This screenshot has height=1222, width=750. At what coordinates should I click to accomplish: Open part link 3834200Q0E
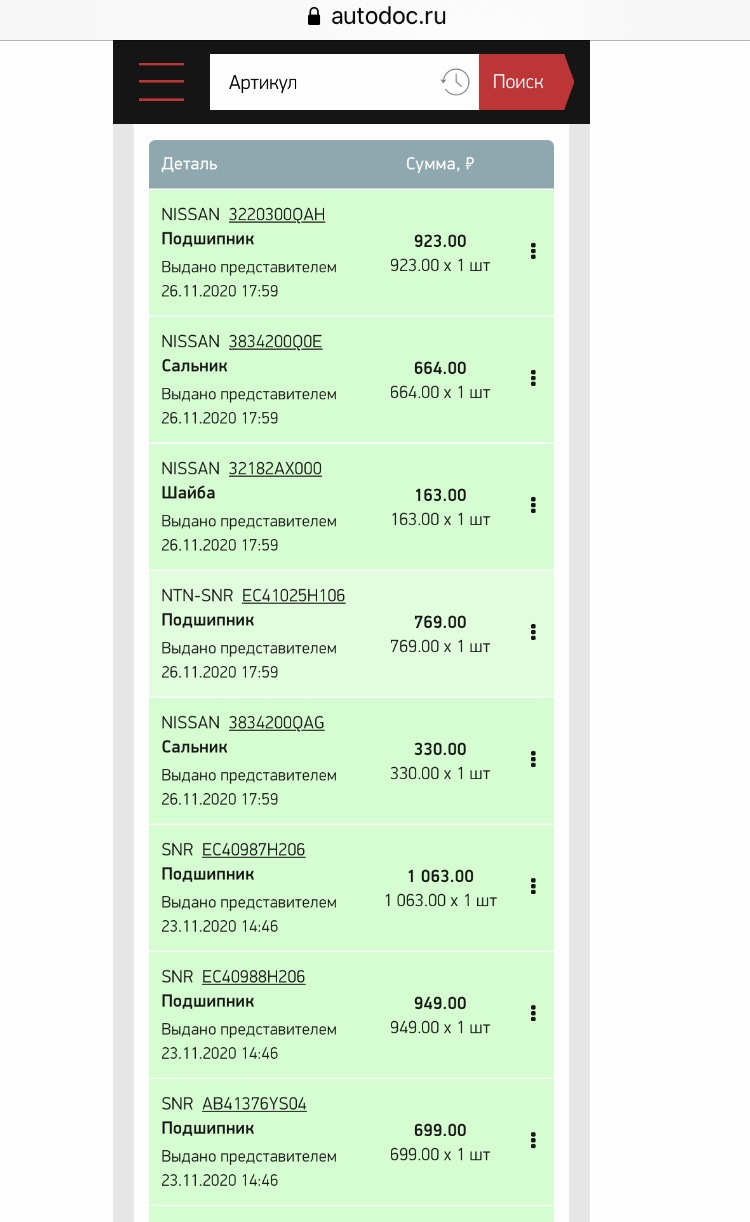point(275,342)
